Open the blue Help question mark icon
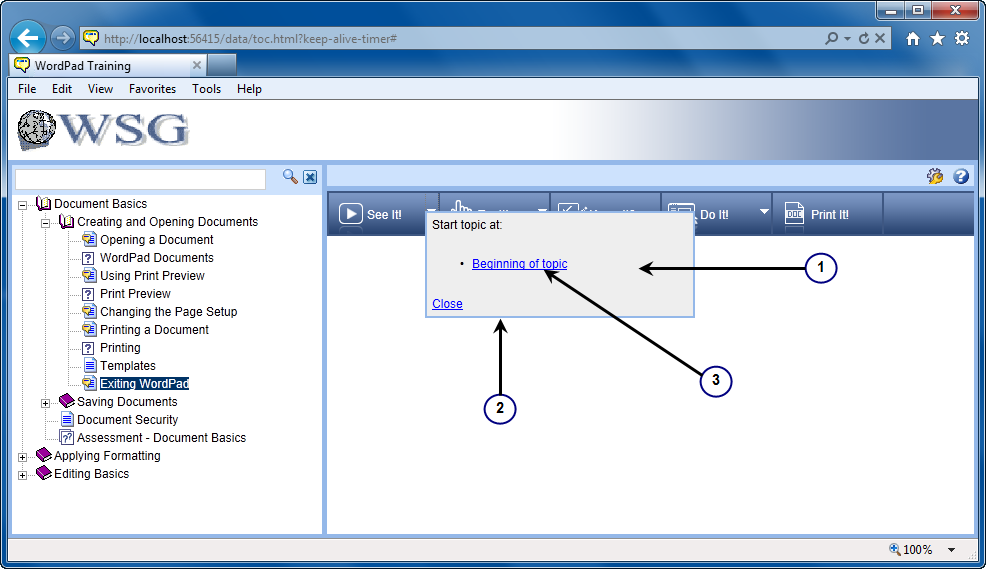Screen dimensions: 986x569 coord(961,177)
